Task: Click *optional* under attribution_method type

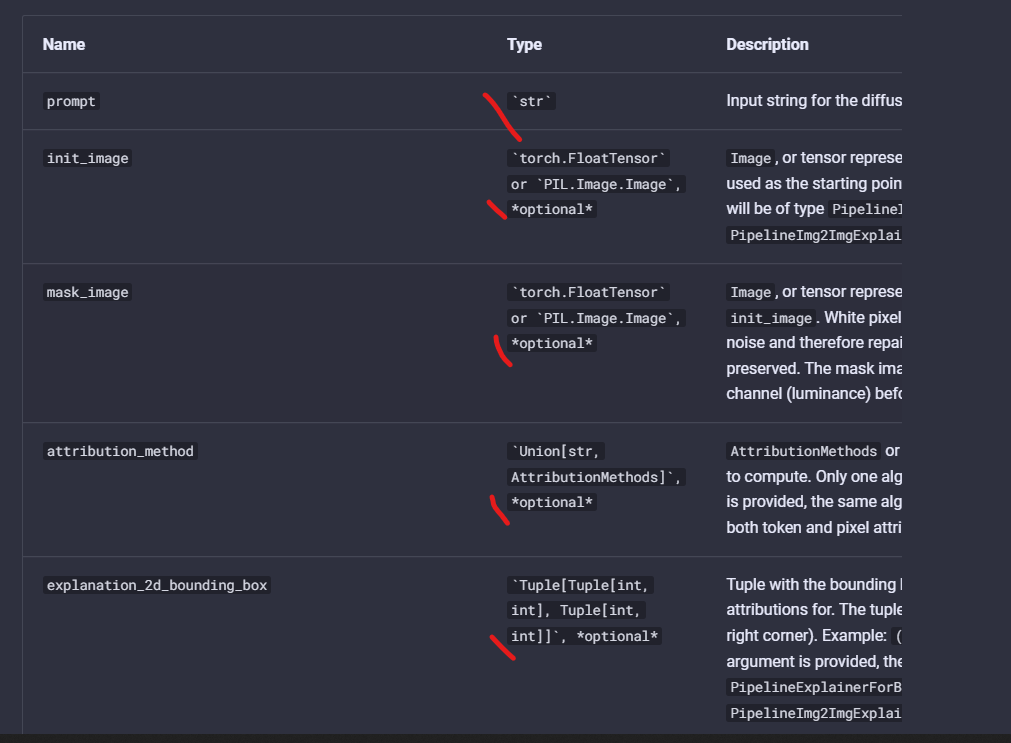Action: [552, 502]
